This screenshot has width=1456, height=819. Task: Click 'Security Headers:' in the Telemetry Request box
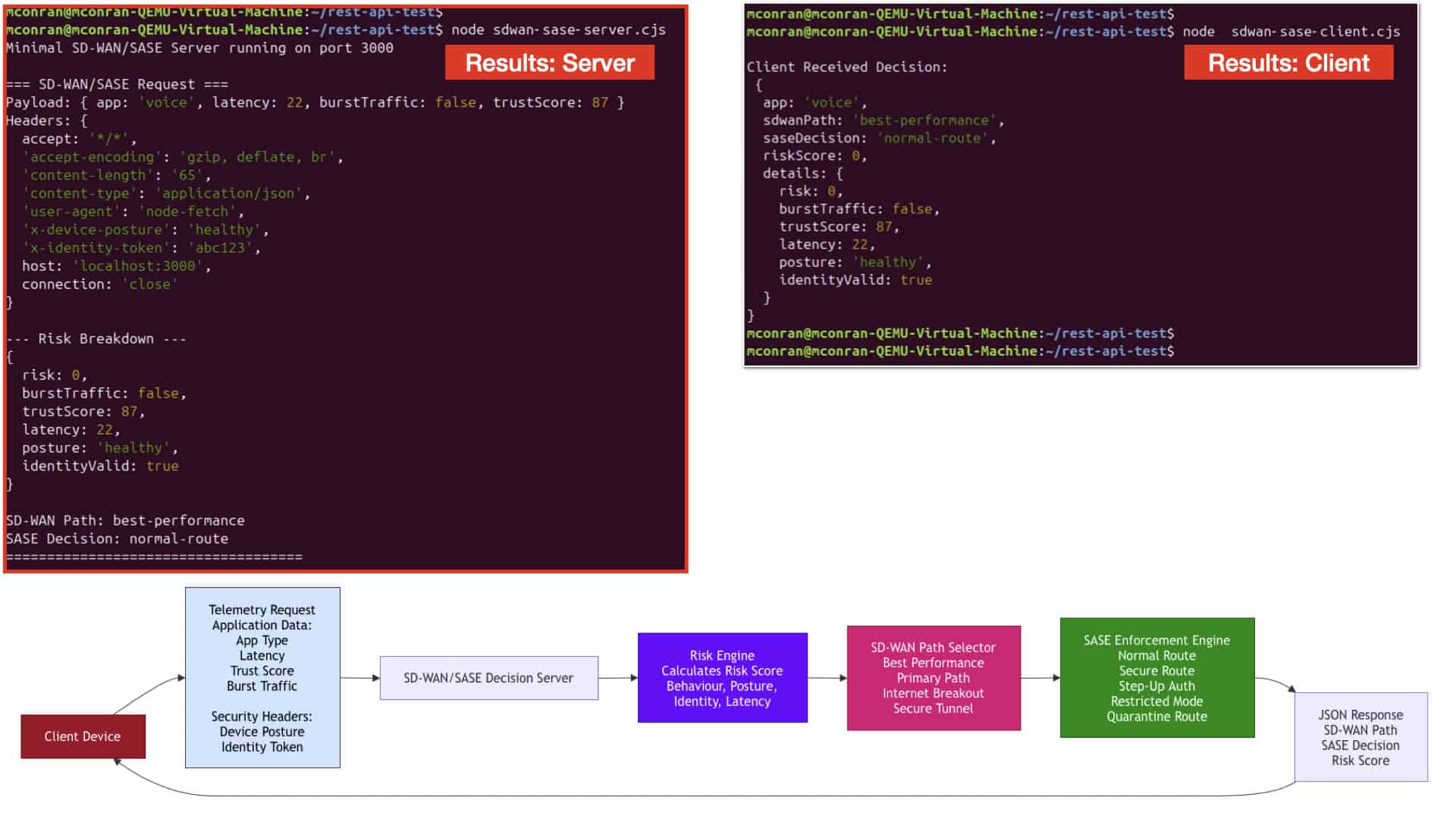pyautogui.click(x=262, y=717)
